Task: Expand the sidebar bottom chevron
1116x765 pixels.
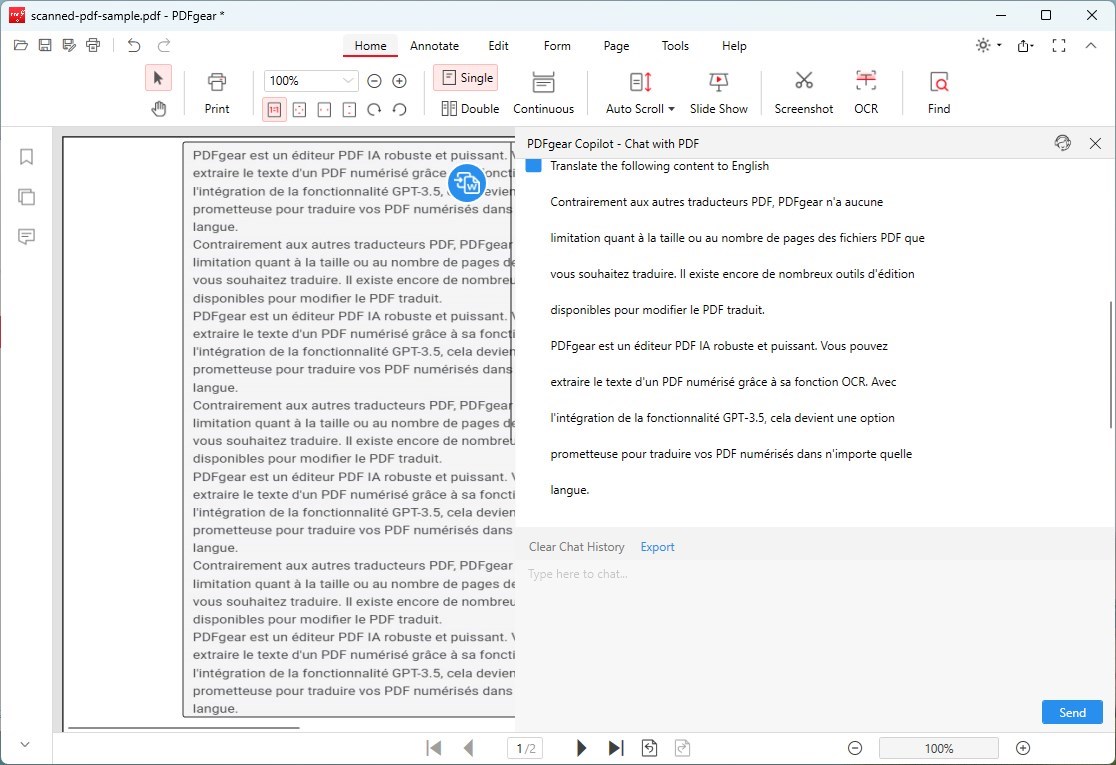Action: click(x=25, y=744)
